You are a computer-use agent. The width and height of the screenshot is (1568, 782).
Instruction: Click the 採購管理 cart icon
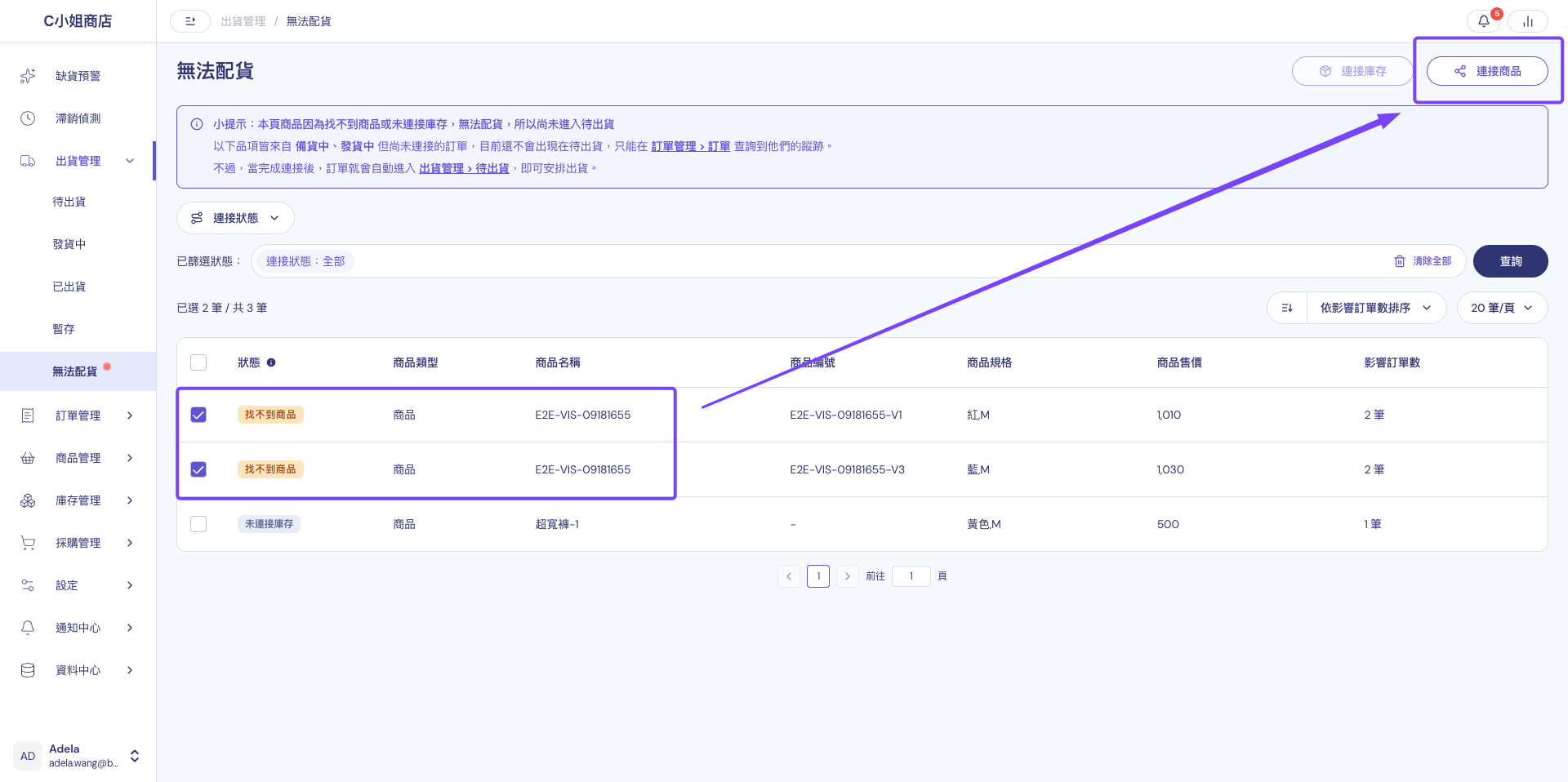tap(28, 543)
